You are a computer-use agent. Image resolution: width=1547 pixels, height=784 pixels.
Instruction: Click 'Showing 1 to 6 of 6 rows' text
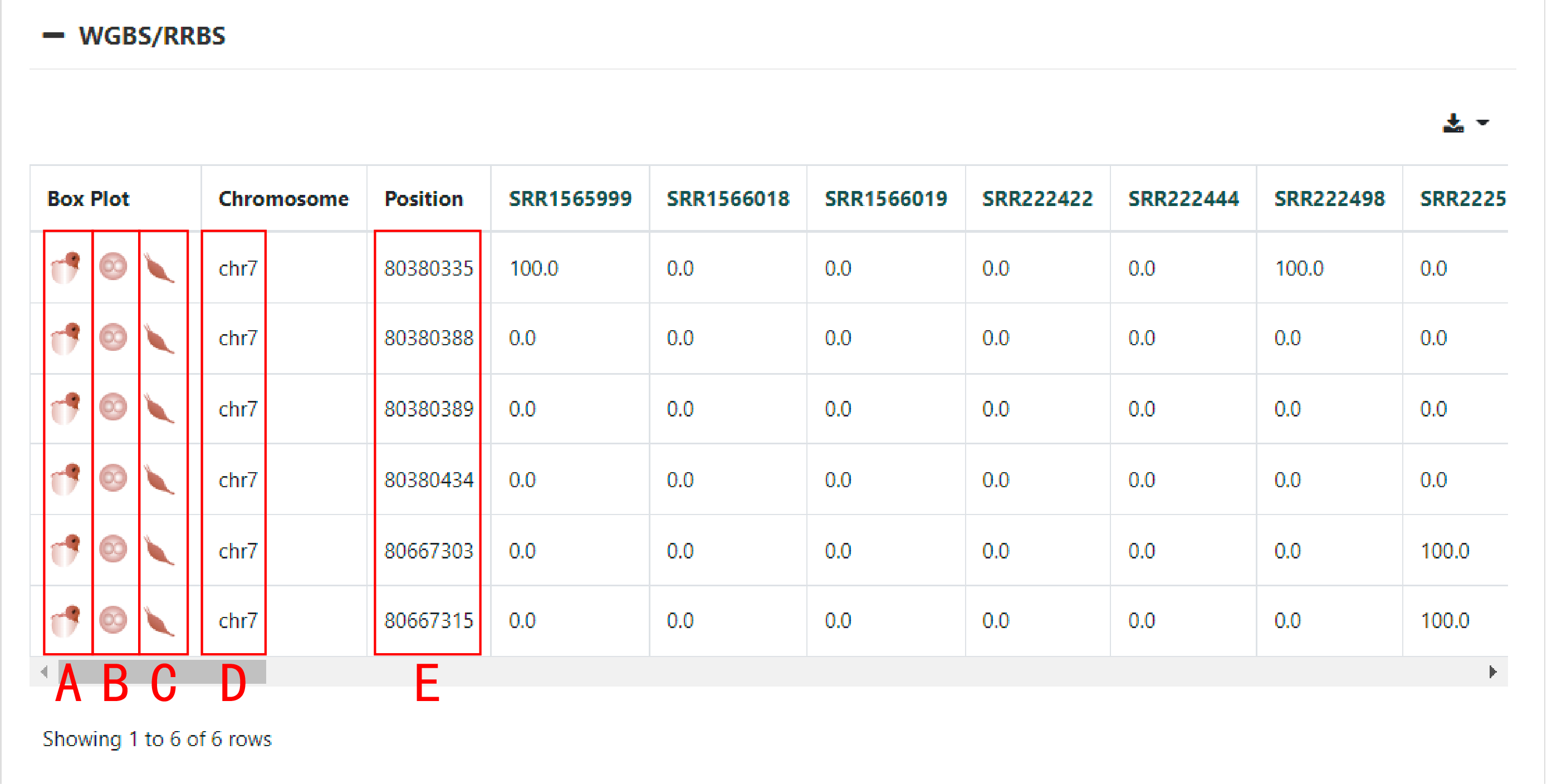[x=156, y=739]
